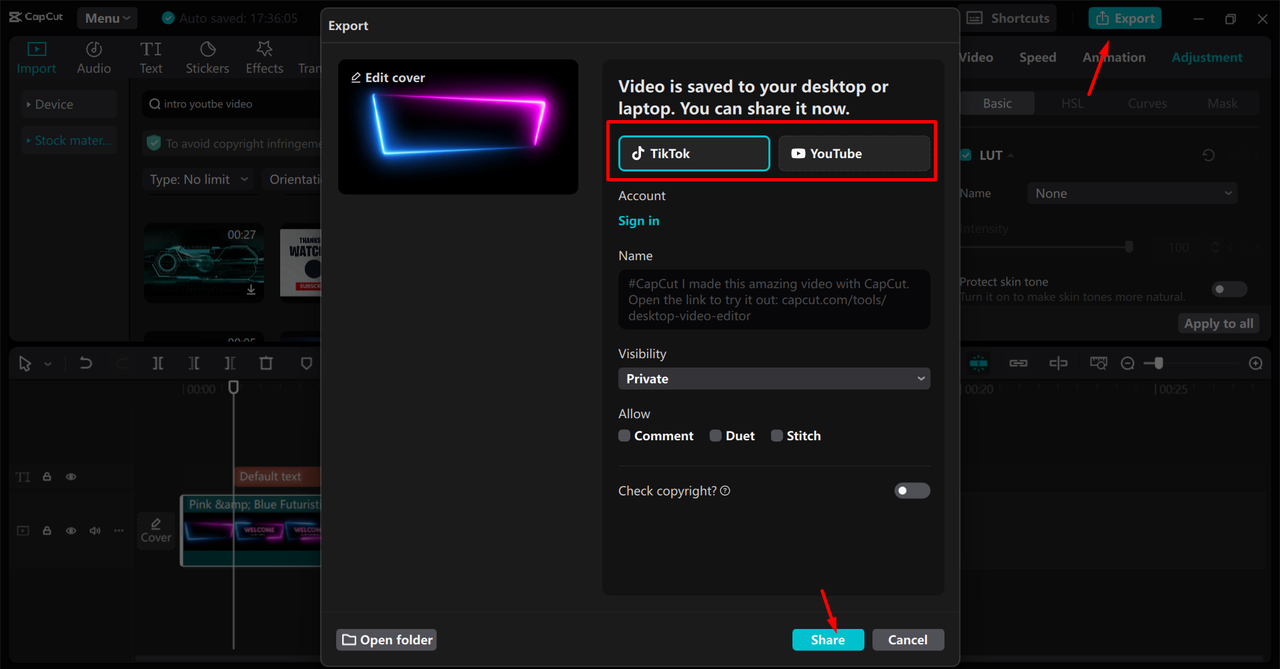
Task: Click the video Name description field
Action: point(774,299)
